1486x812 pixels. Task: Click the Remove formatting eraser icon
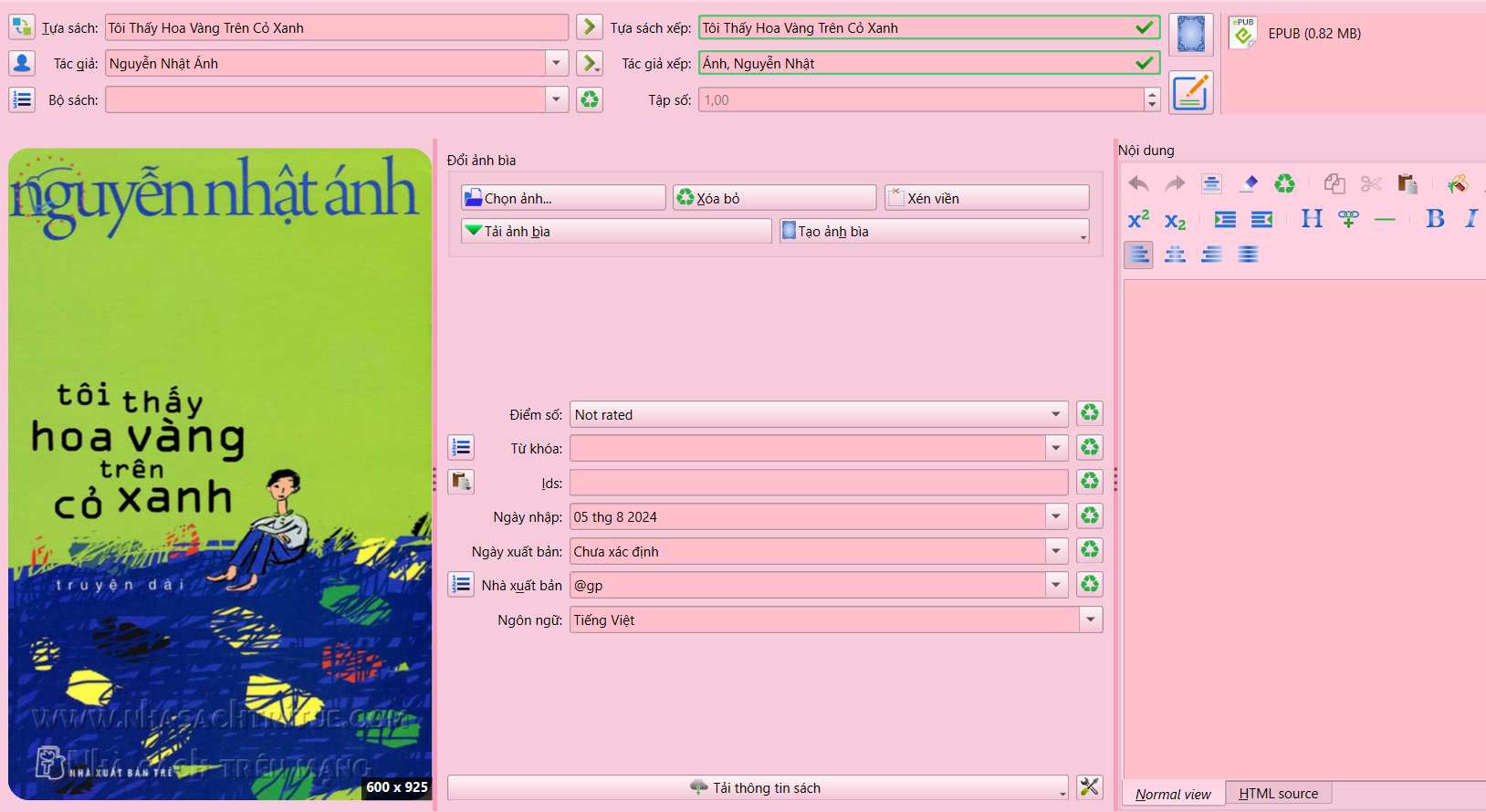(1248, 183)
